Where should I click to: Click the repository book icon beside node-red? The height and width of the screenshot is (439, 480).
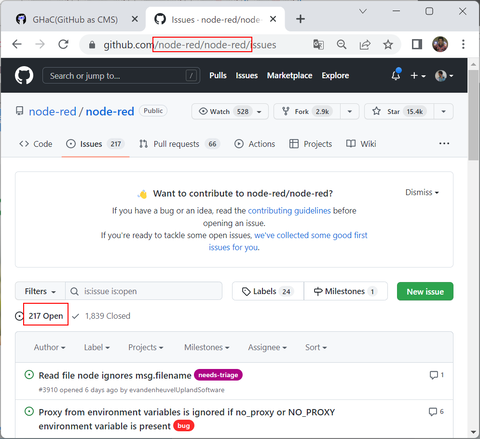click(x=20, y=111)
